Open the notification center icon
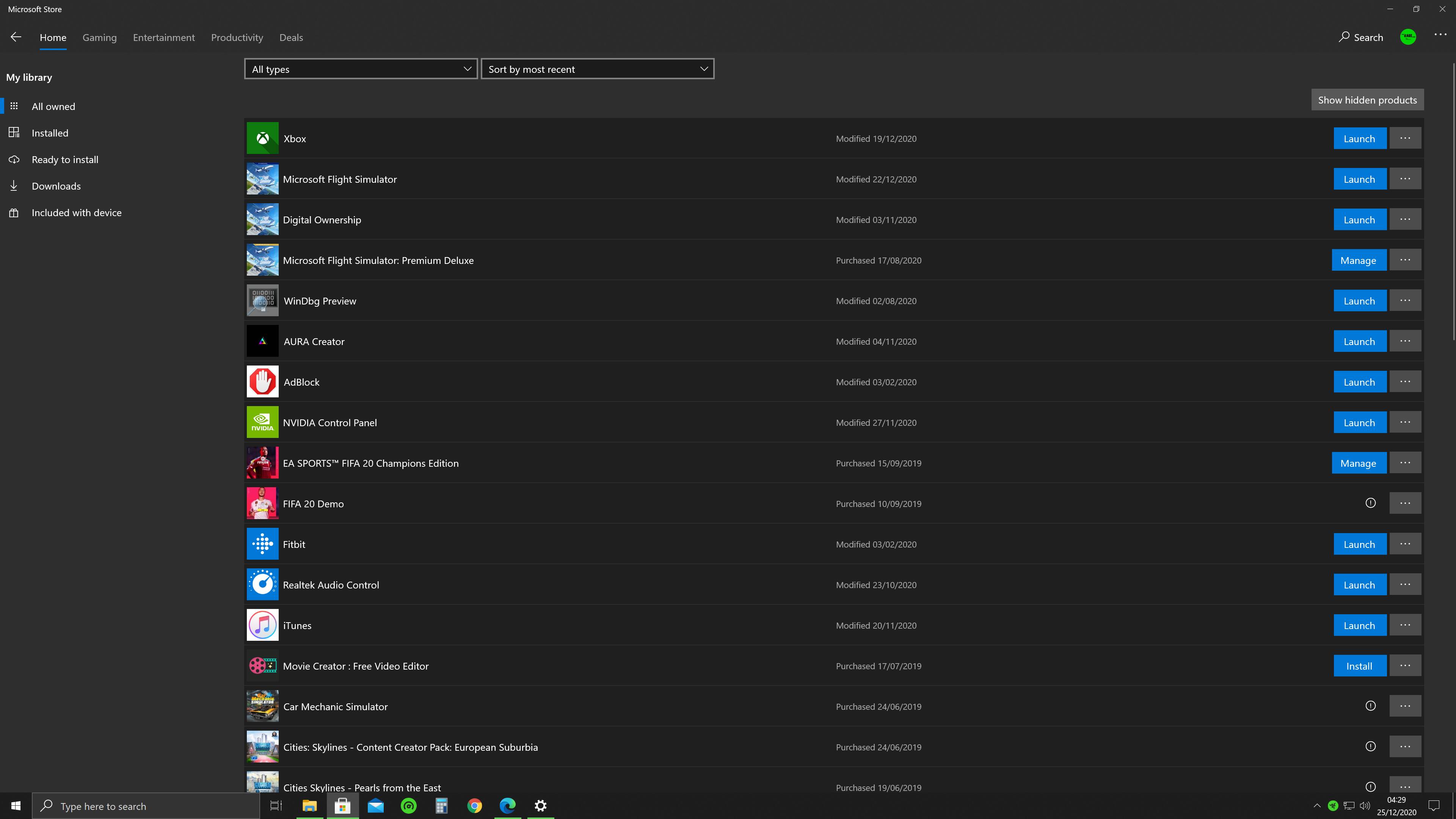 tap(1434, 806)
